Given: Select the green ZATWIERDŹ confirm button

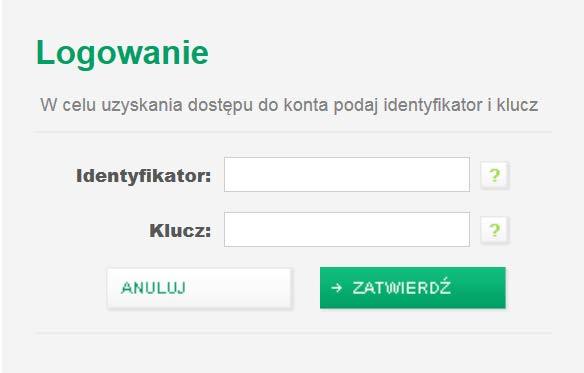Looking at the screenshot, I should [413, 288].
